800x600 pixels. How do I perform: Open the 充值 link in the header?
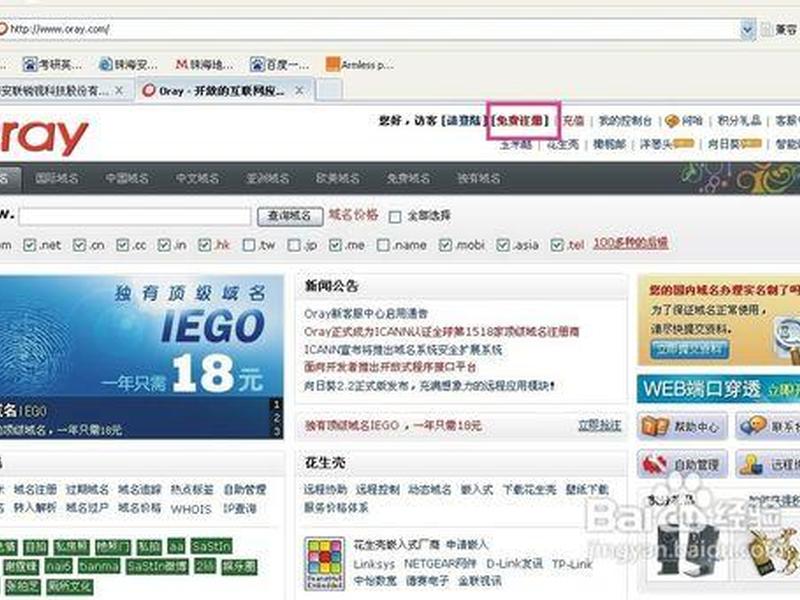(x=573, y=121)
